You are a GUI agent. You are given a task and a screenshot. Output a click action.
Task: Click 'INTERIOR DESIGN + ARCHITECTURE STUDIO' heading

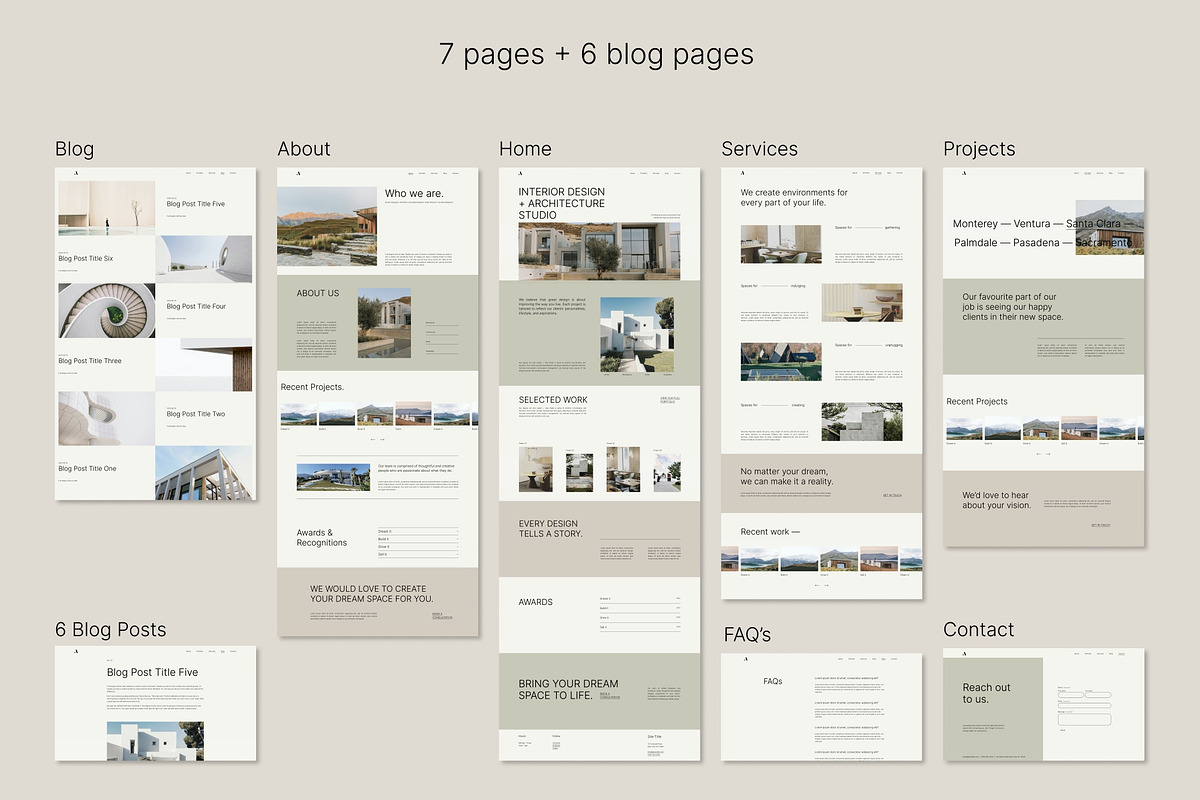561,203
